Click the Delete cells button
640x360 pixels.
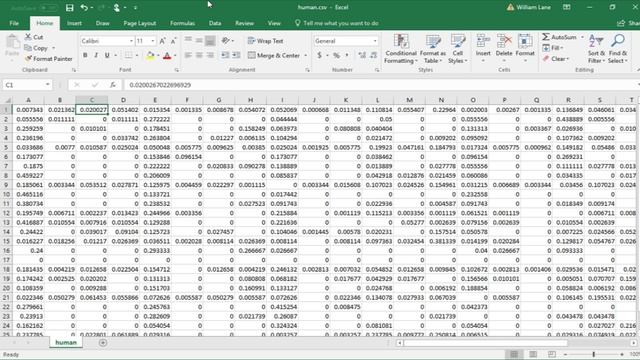coord(504,49)
